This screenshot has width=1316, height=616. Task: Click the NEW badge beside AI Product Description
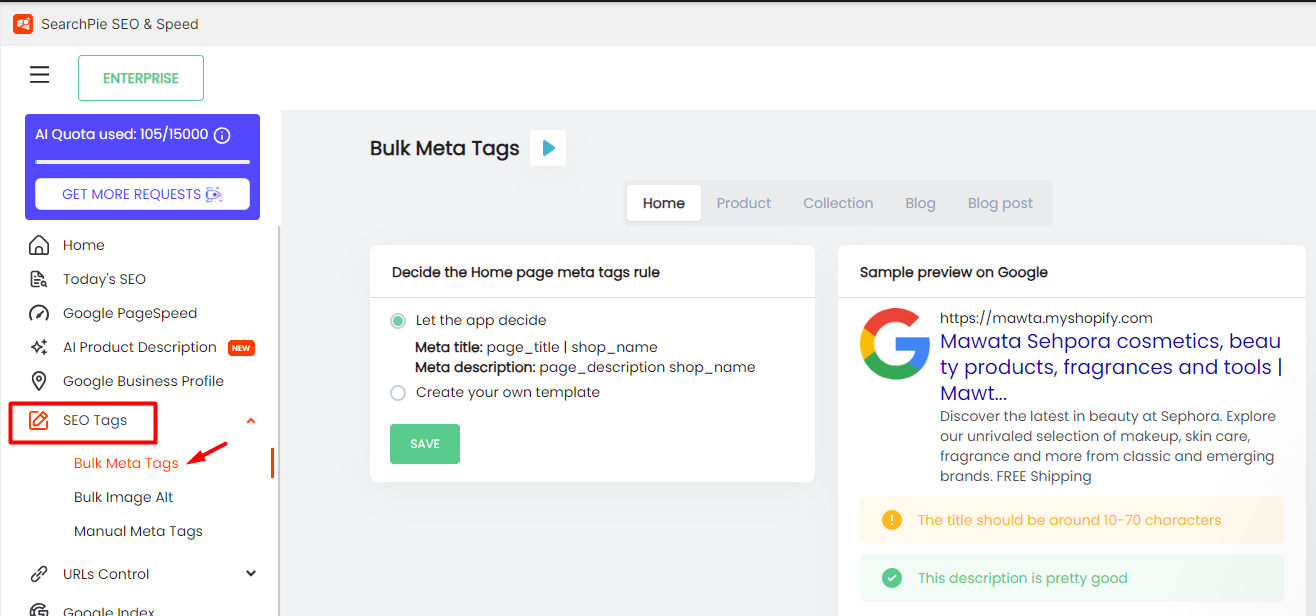(x=241, y=348)
